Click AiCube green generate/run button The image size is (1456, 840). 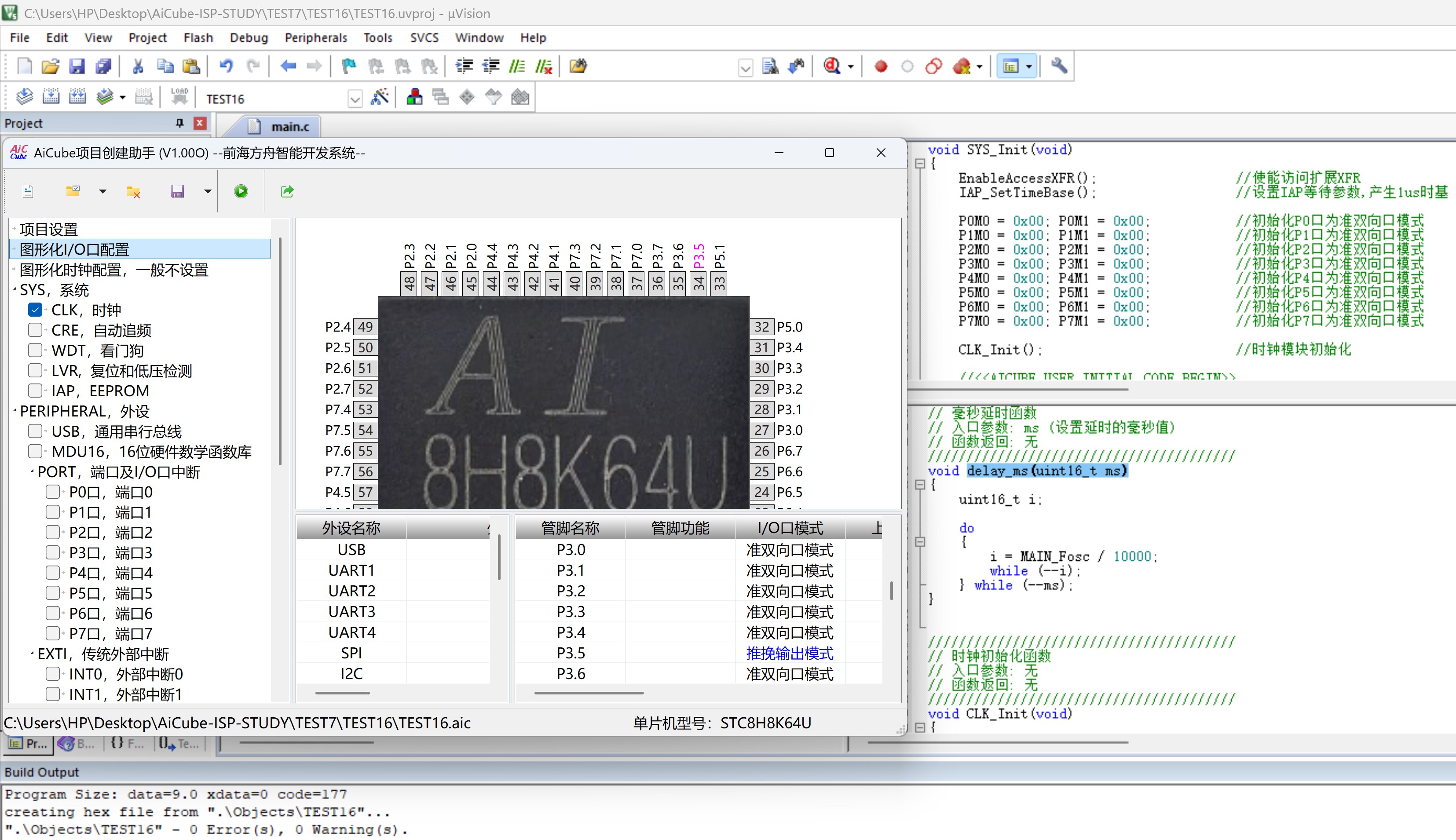click(x=241, y=191)
